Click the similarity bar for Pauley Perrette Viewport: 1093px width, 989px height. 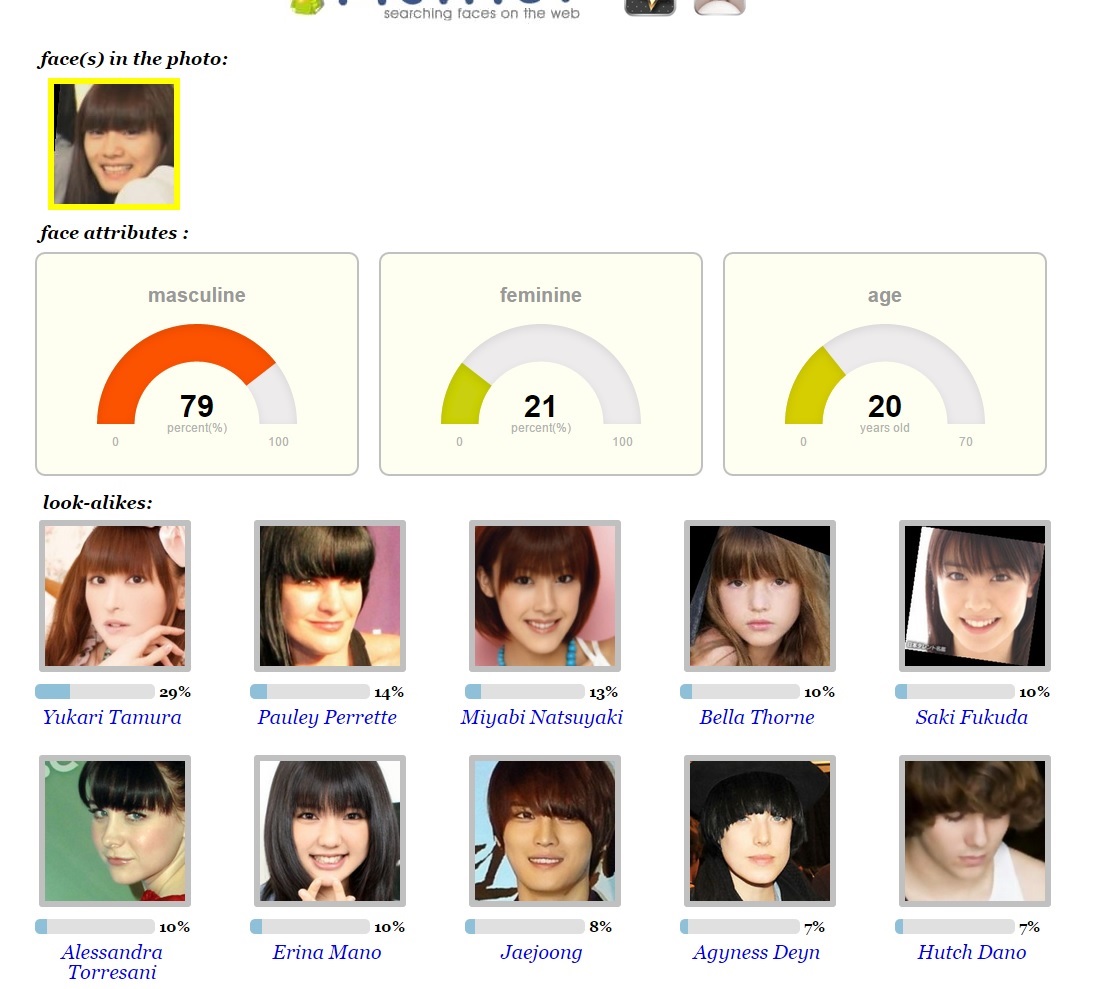click(309, 691)
